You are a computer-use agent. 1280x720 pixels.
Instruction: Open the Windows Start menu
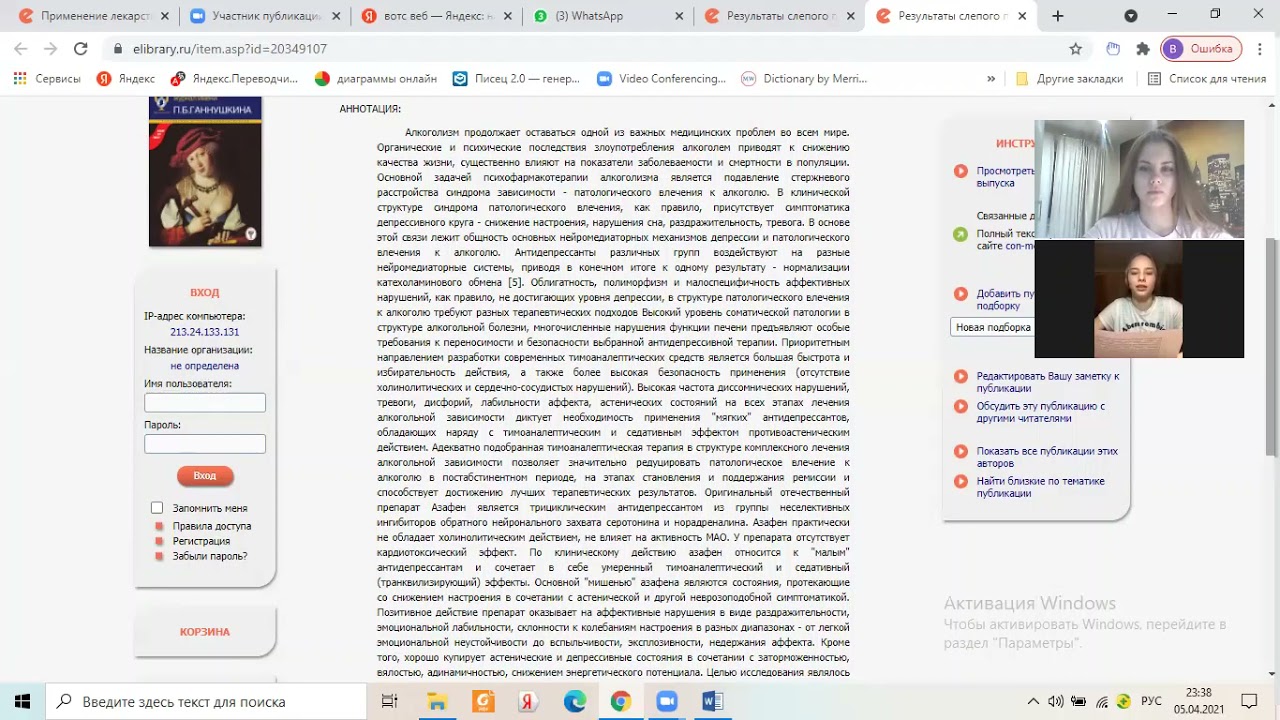click(x=22, y=702)
